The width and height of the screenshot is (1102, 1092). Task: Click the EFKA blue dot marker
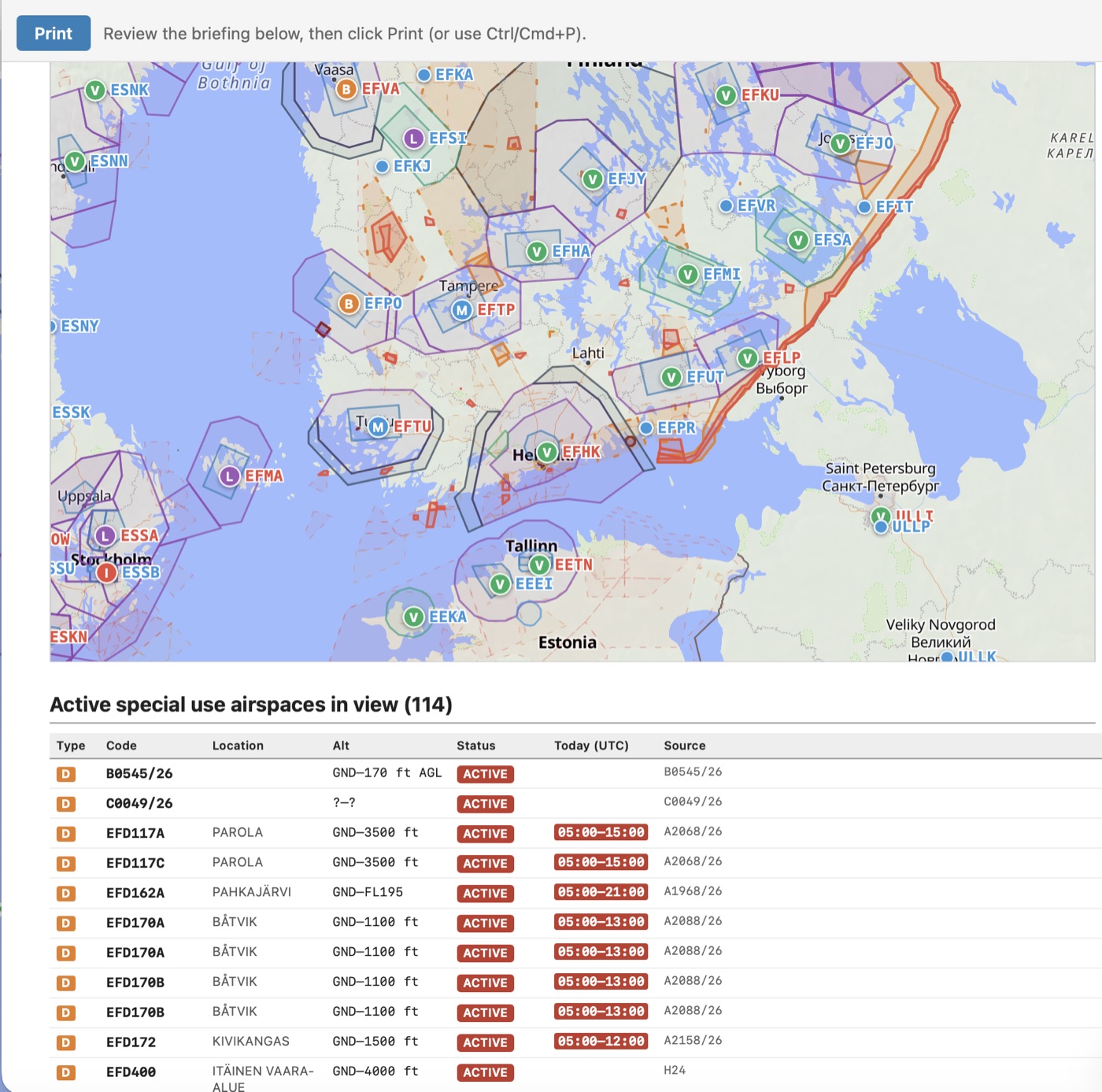423,75
